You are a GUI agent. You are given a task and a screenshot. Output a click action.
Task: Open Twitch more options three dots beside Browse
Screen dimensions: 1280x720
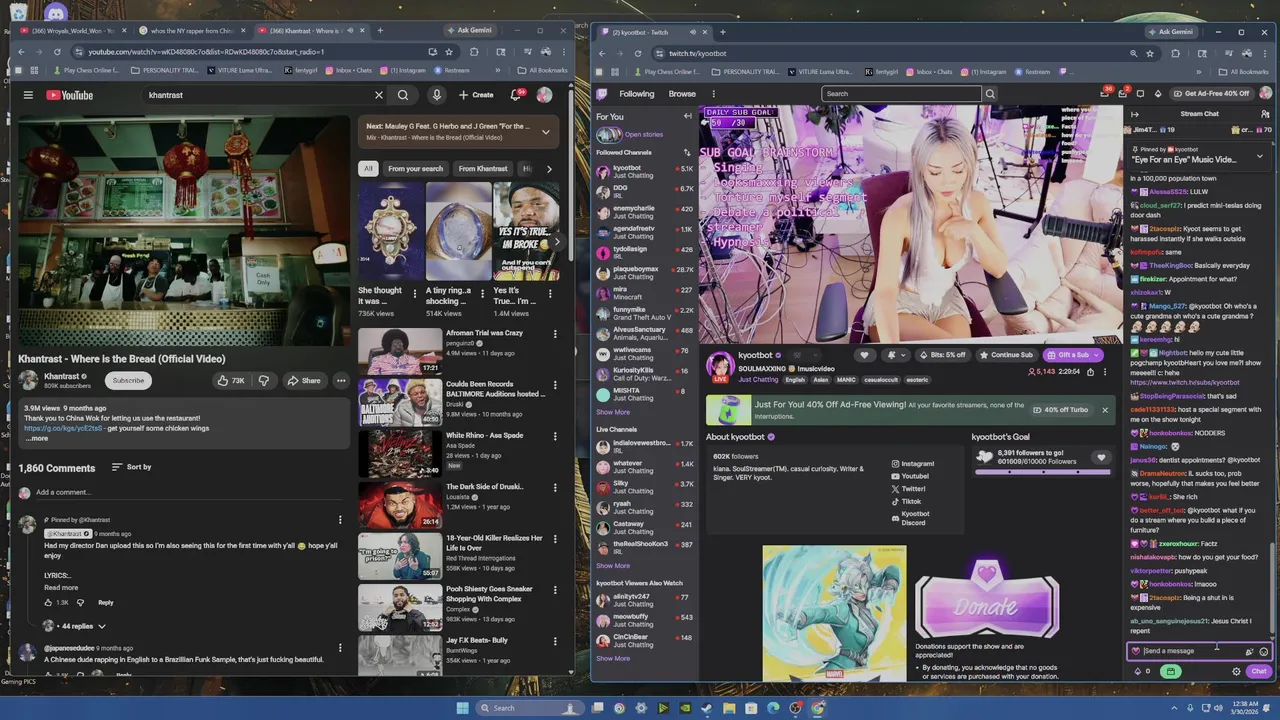[x=714, y=94]
